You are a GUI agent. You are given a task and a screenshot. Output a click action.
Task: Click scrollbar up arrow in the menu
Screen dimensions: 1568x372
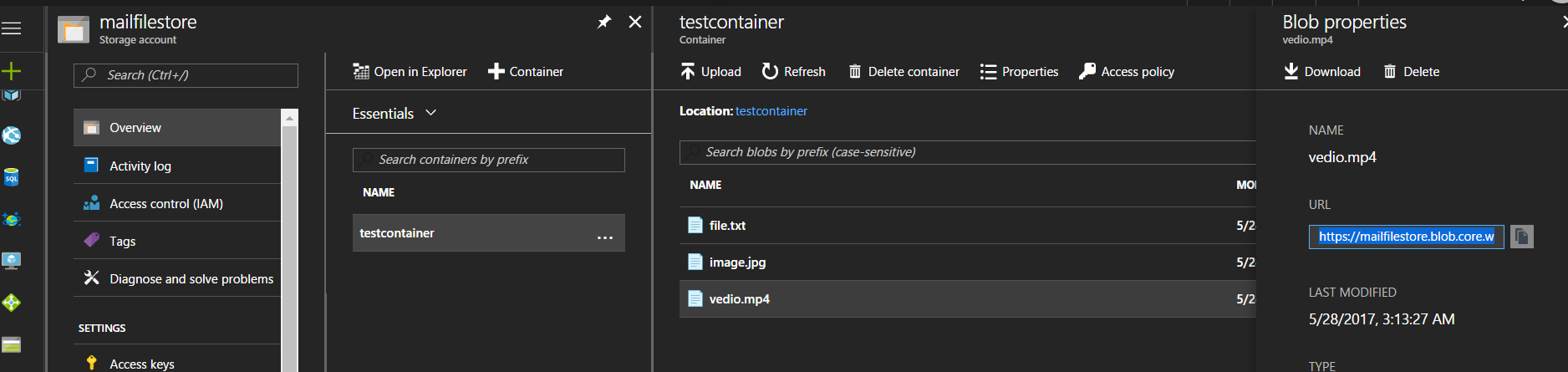(289, 118)
